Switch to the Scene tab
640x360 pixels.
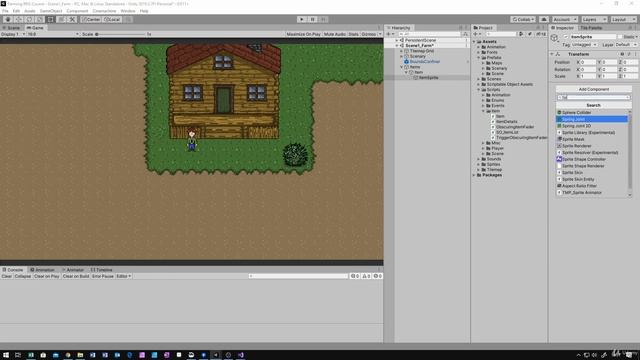[12, 28]
